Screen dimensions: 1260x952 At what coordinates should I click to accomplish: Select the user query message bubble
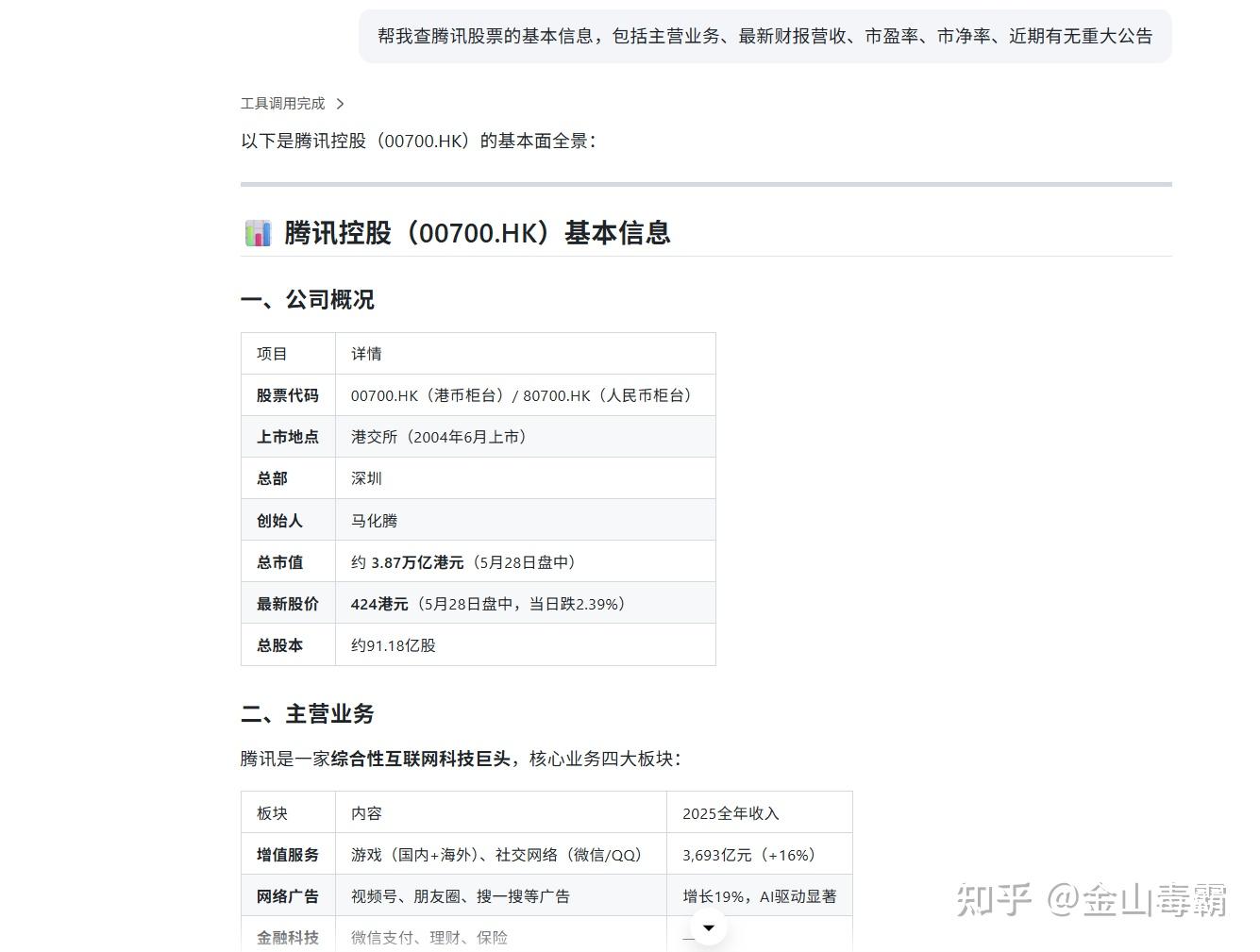point(764,37)
